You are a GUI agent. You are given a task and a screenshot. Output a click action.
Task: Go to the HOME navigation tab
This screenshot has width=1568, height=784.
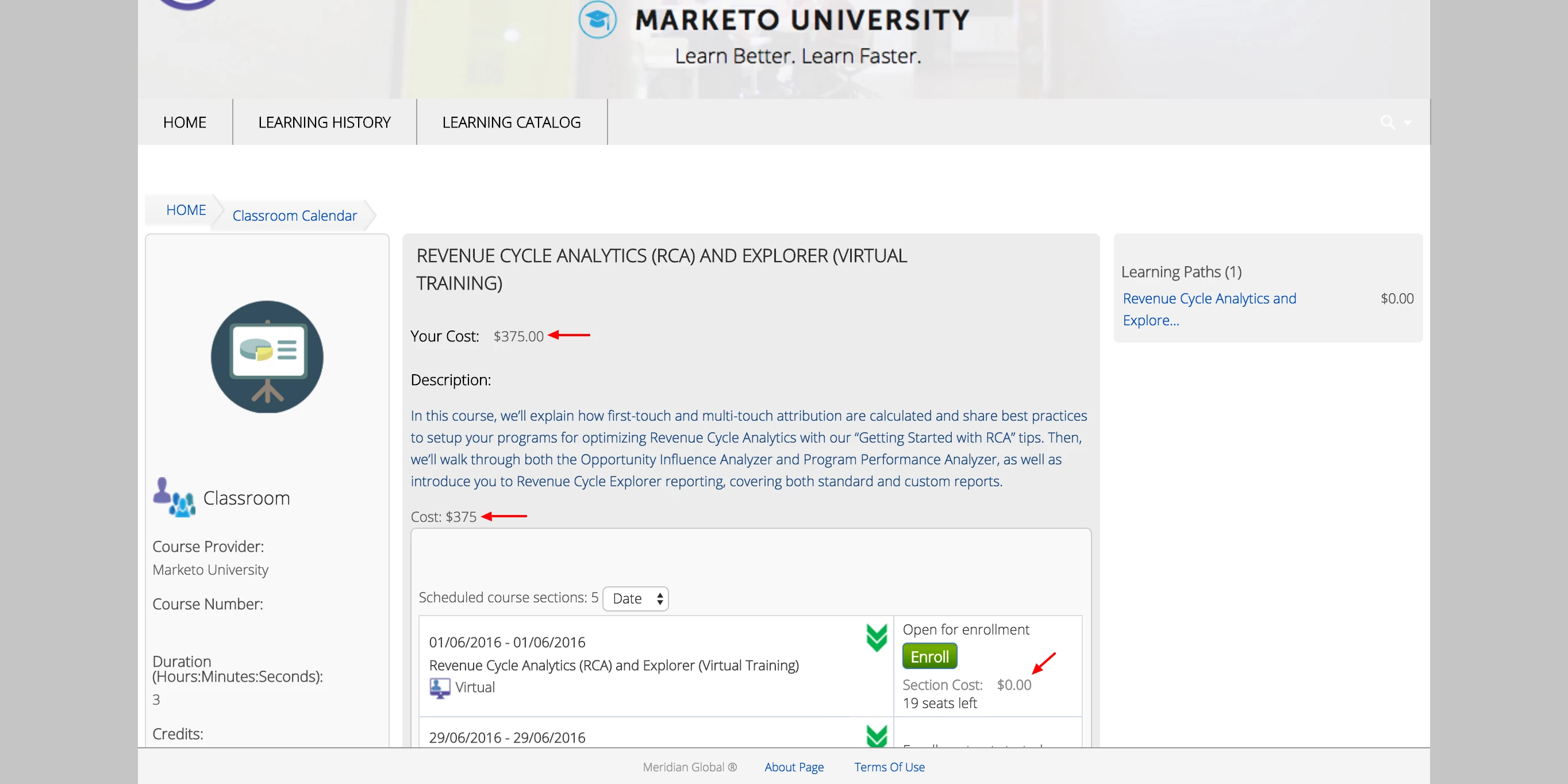(185, 122)
